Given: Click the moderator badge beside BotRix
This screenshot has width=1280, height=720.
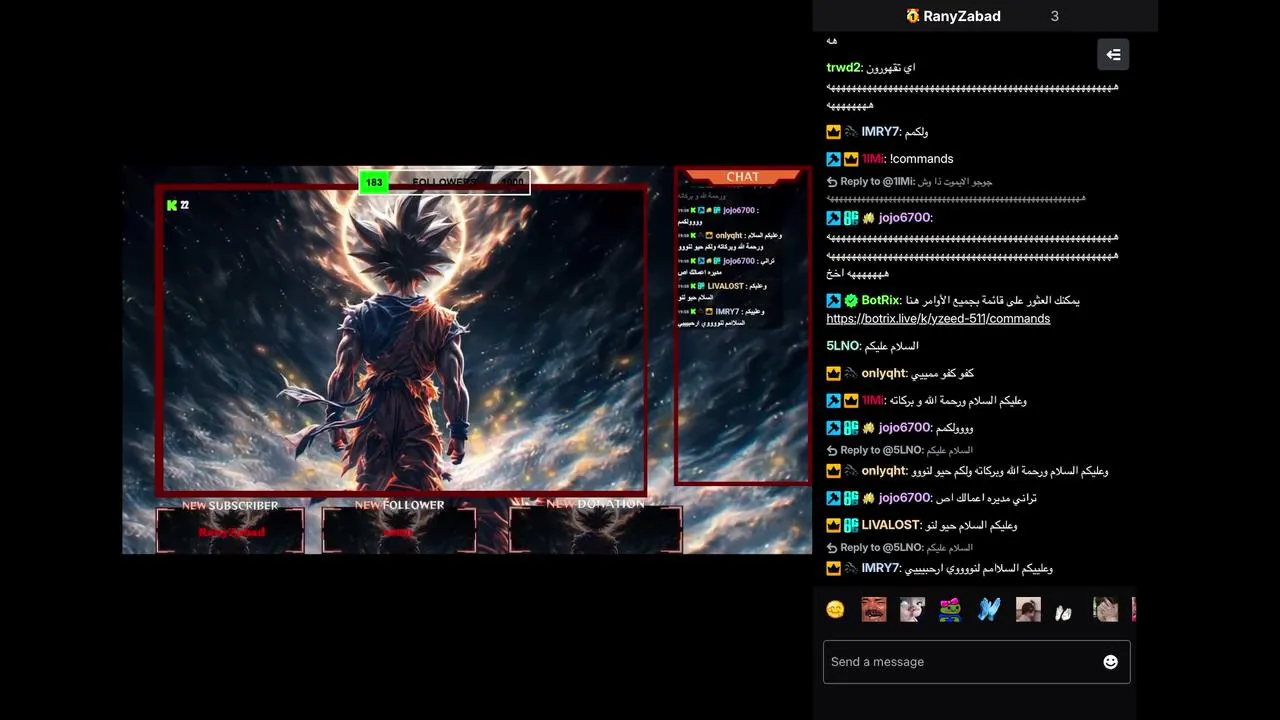Looking at the screenshot, I should tap(833, 300).
